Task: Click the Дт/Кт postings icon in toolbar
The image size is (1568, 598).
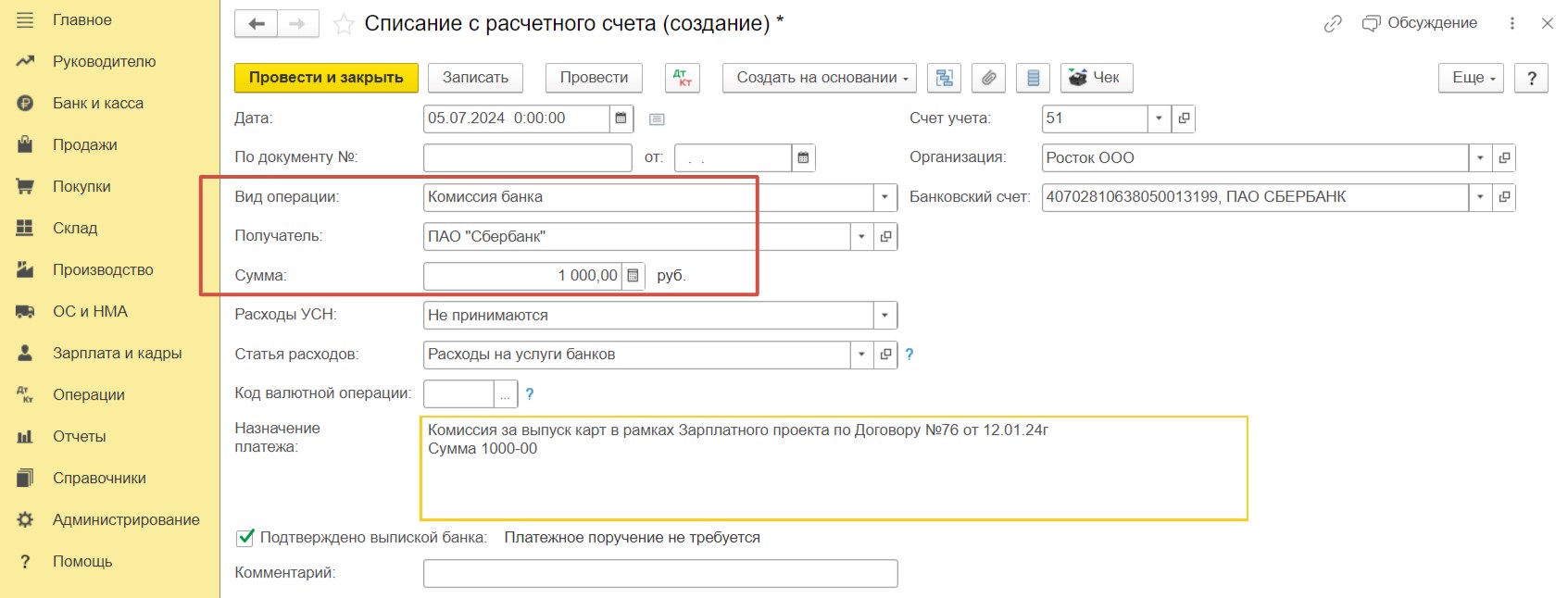Action: tap(682, 78)
